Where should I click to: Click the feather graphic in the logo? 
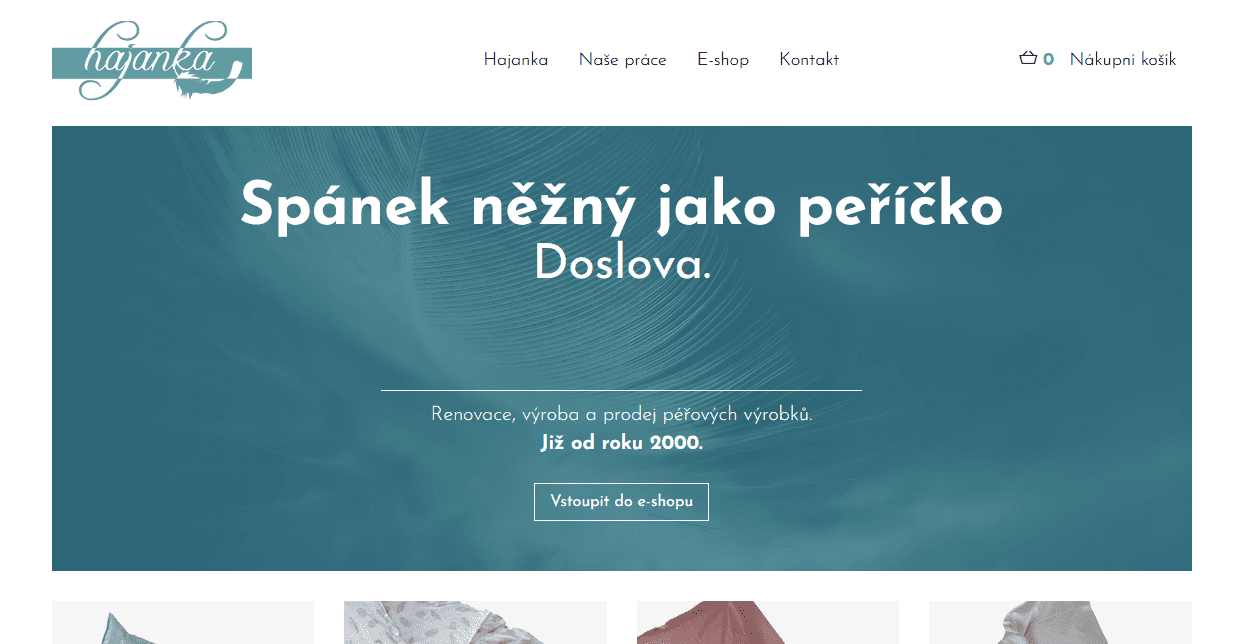coord(210,80)
